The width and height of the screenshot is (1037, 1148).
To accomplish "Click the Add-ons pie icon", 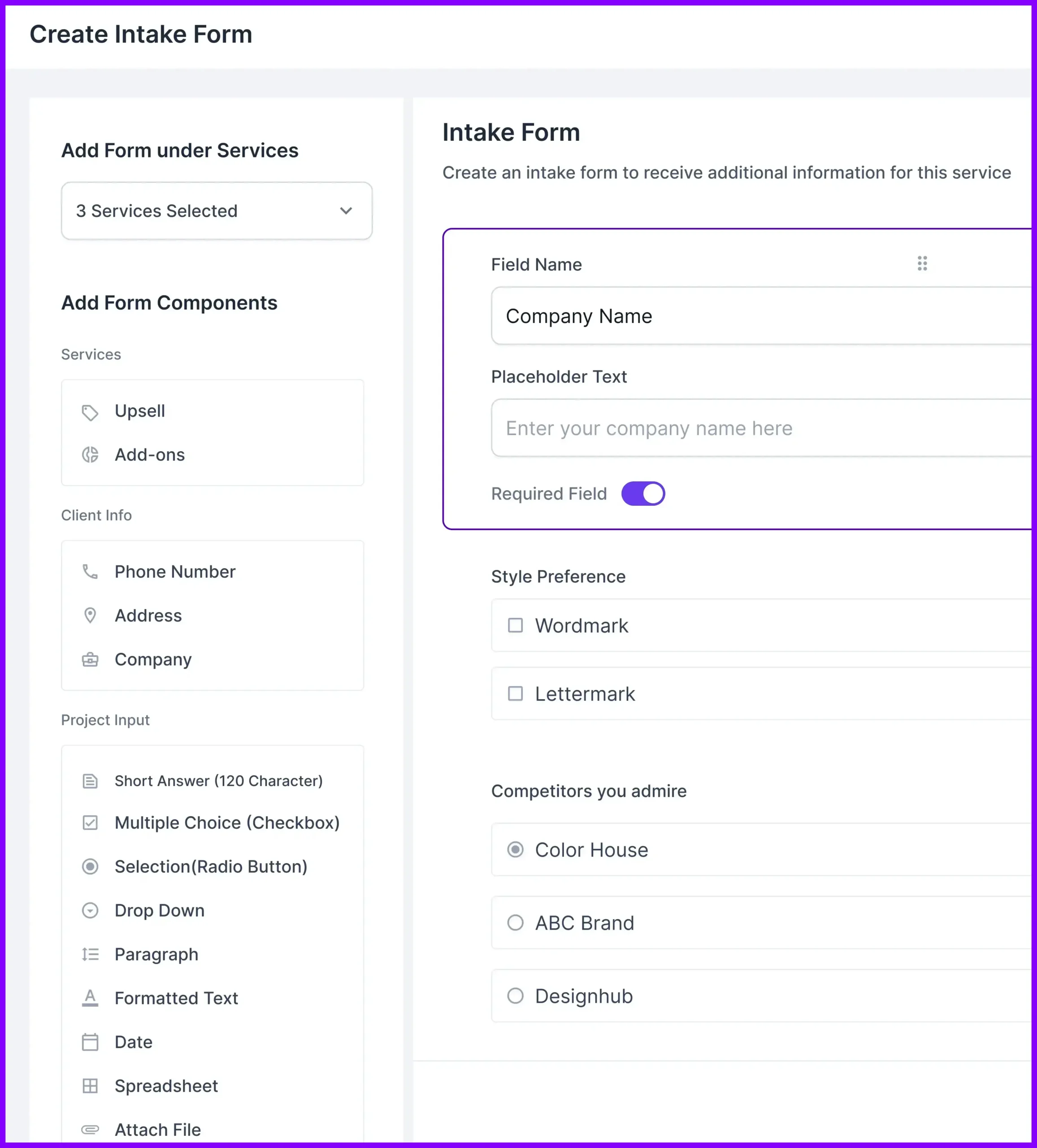I will (90, 455).
